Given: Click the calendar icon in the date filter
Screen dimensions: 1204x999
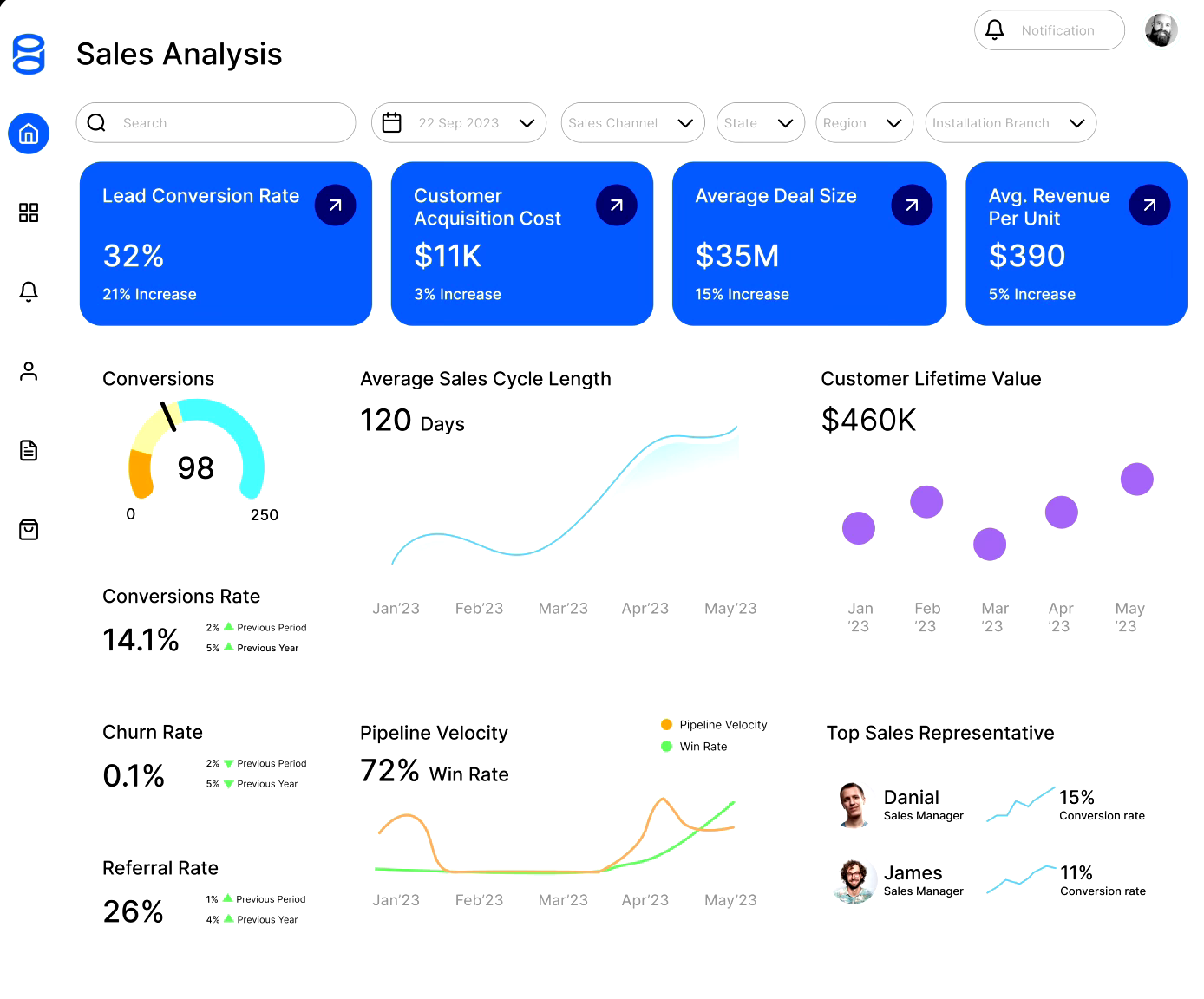Looking at the screenshot, I should (394, 122).
